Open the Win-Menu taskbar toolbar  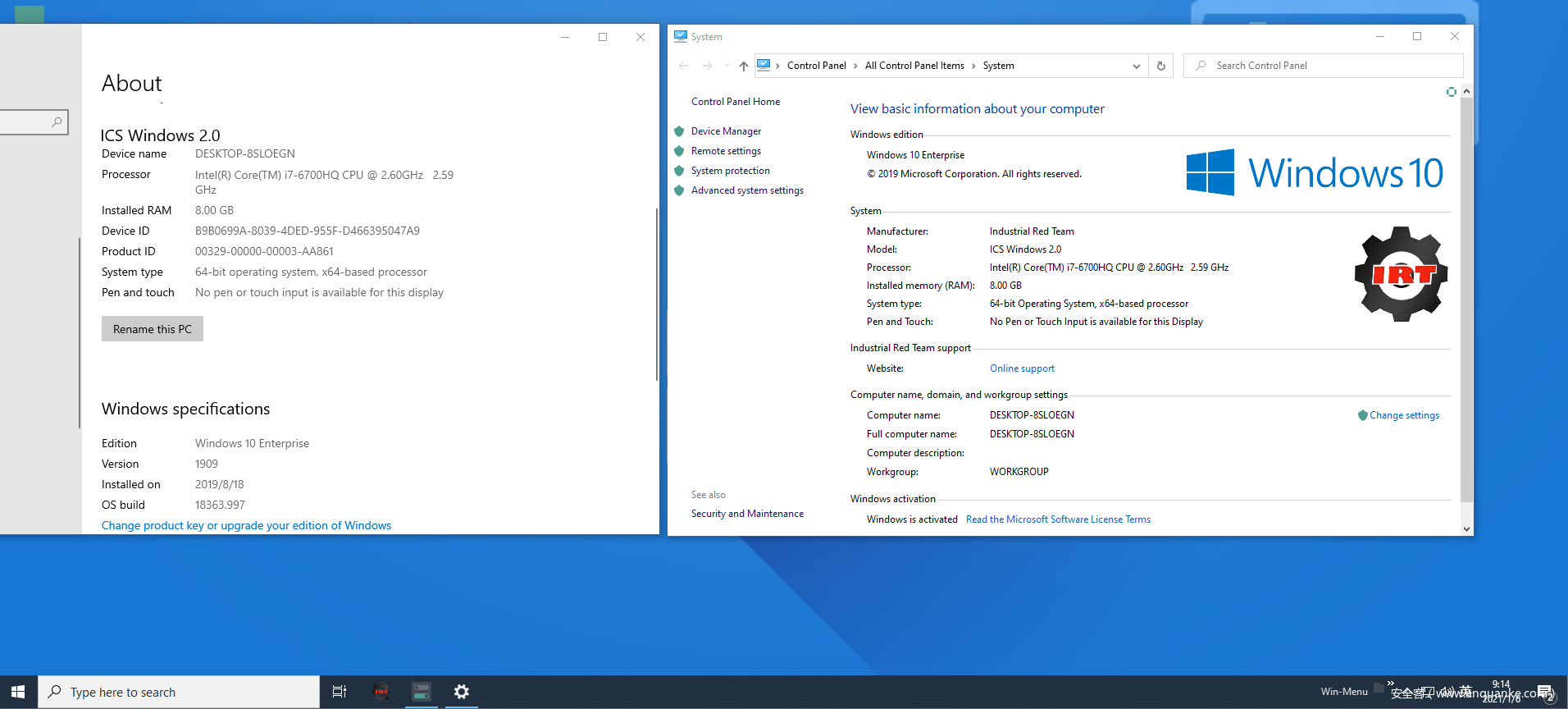(x=1344, y=692)
